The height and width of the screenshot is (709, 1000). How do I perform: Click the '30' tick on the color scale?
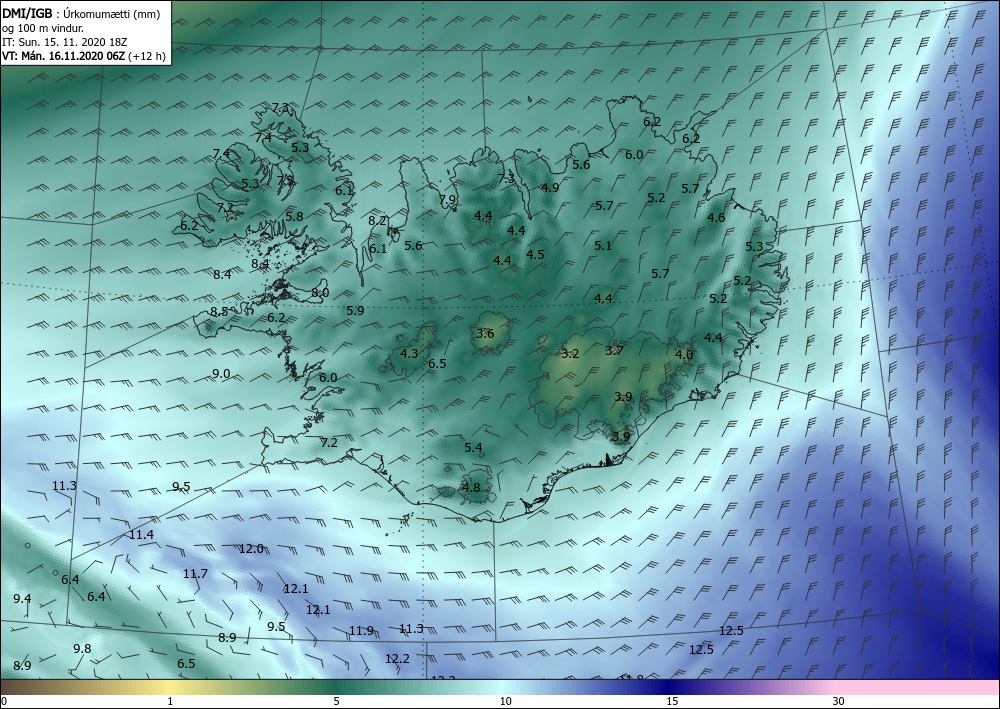(x=839, y=701)
